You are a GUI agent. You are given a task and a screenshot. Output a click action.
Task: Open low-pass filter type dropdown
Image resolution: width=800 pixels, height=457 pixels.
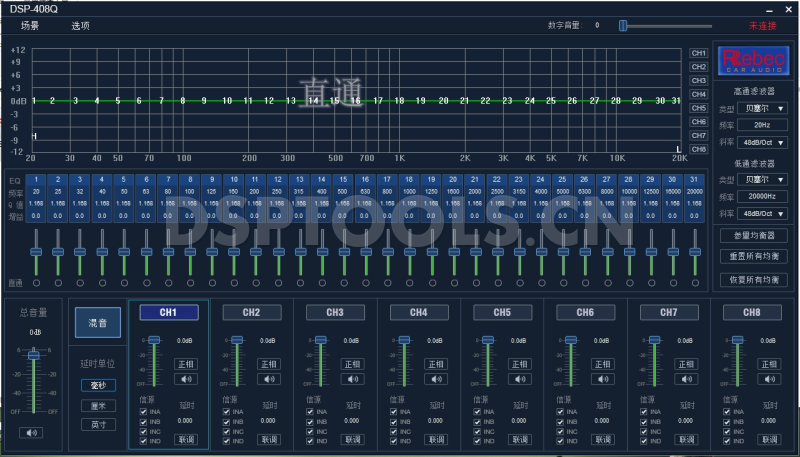(762, 180)
